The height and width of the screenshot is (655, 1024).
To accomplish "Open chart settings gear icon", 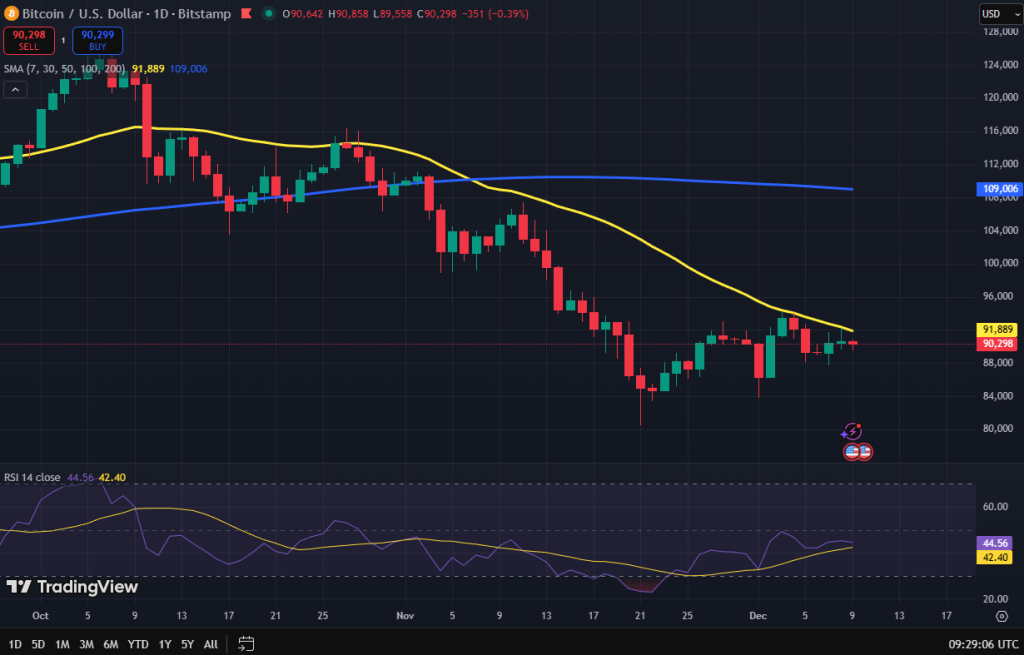I will point(1002,616).
